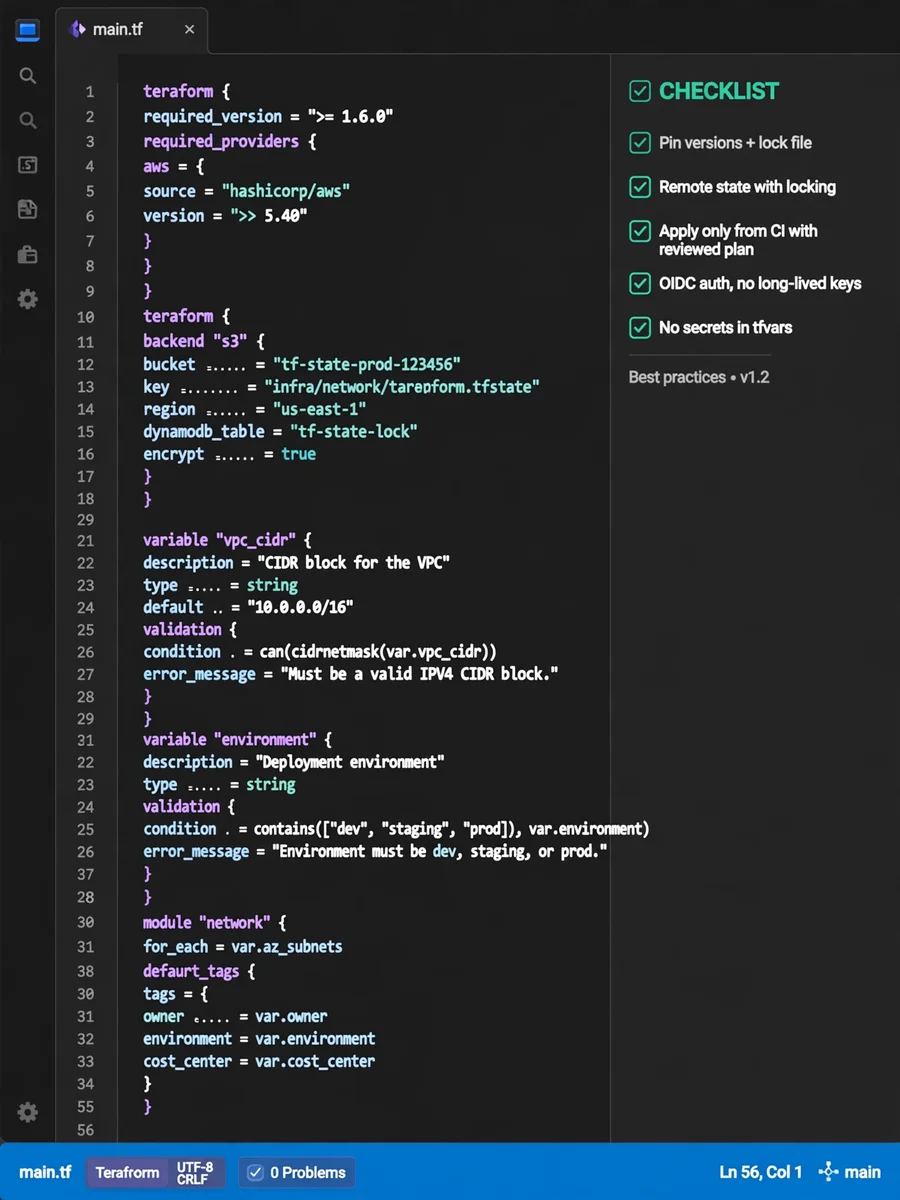The image size is (900, 1200).
Task: Click the 'encrypt' line with value true
Action: (229, 453)
